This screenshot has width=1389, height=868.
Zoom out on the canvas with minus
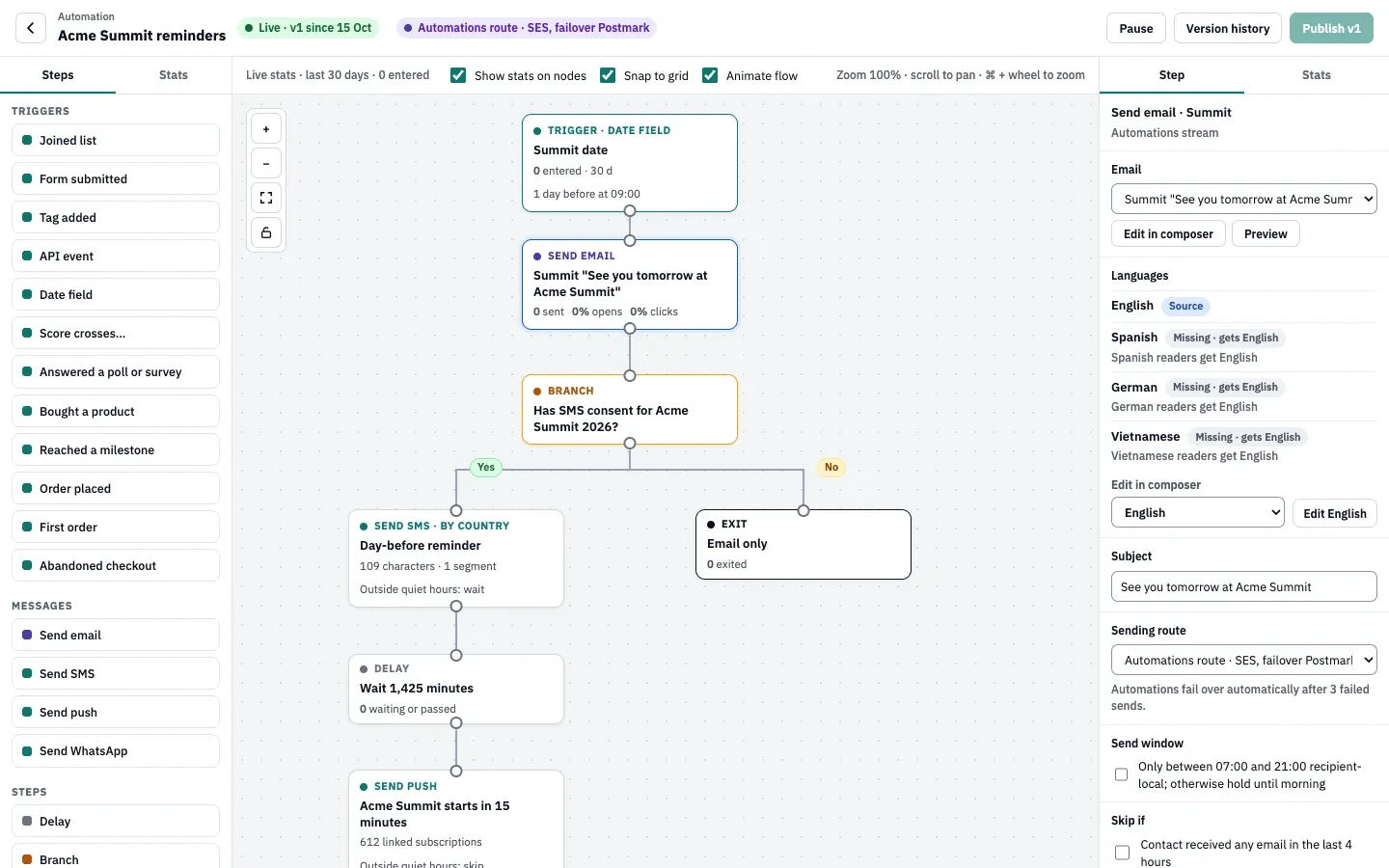pyautogui.click(x=266, y=164)
